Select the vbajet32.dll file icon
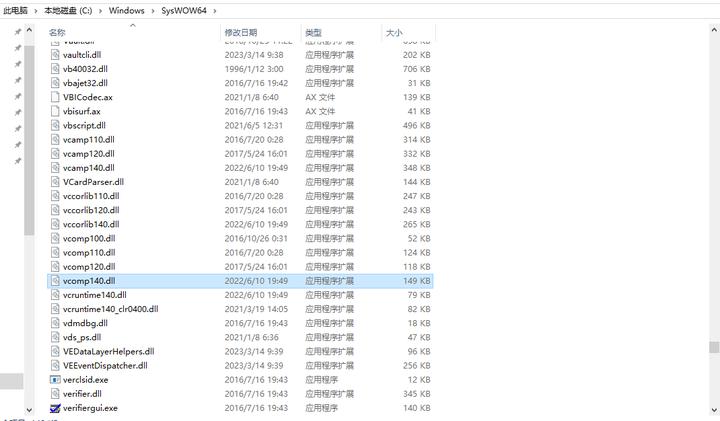 55,83
